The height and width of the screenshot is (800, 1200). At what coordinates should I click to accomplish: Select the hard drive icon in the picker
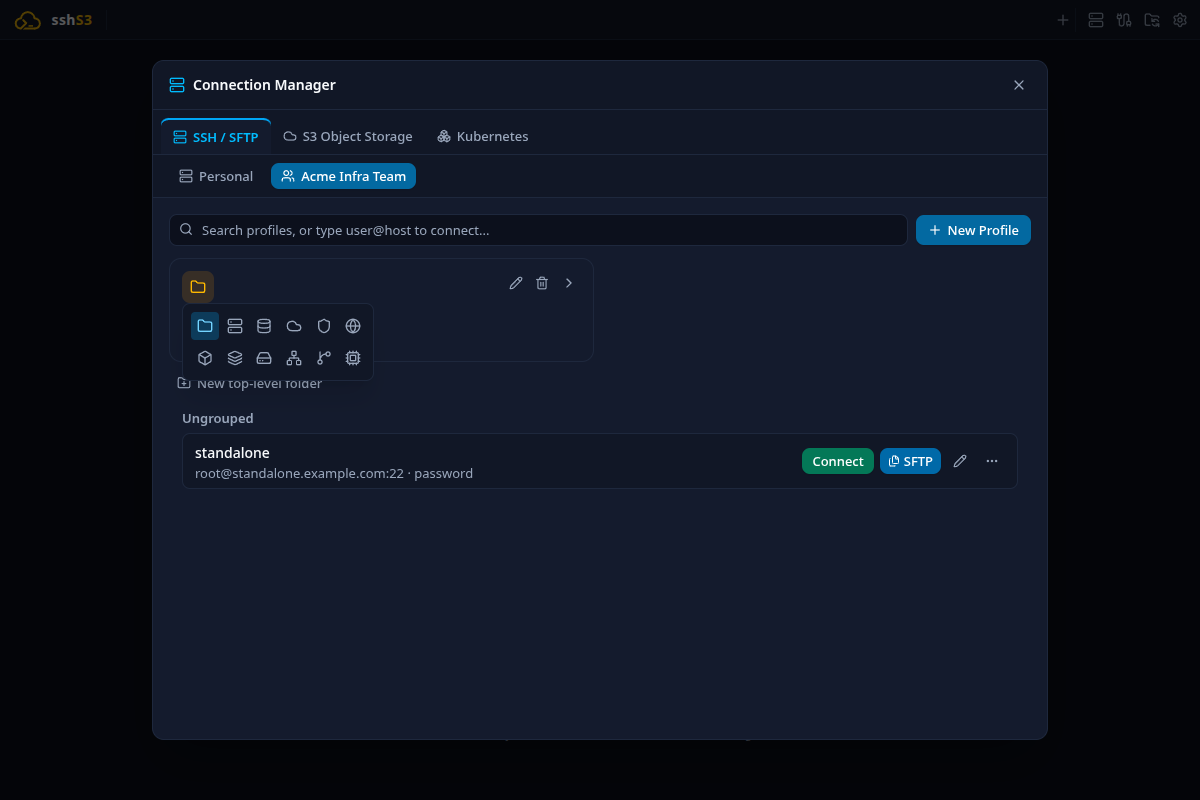click(264, 358)
